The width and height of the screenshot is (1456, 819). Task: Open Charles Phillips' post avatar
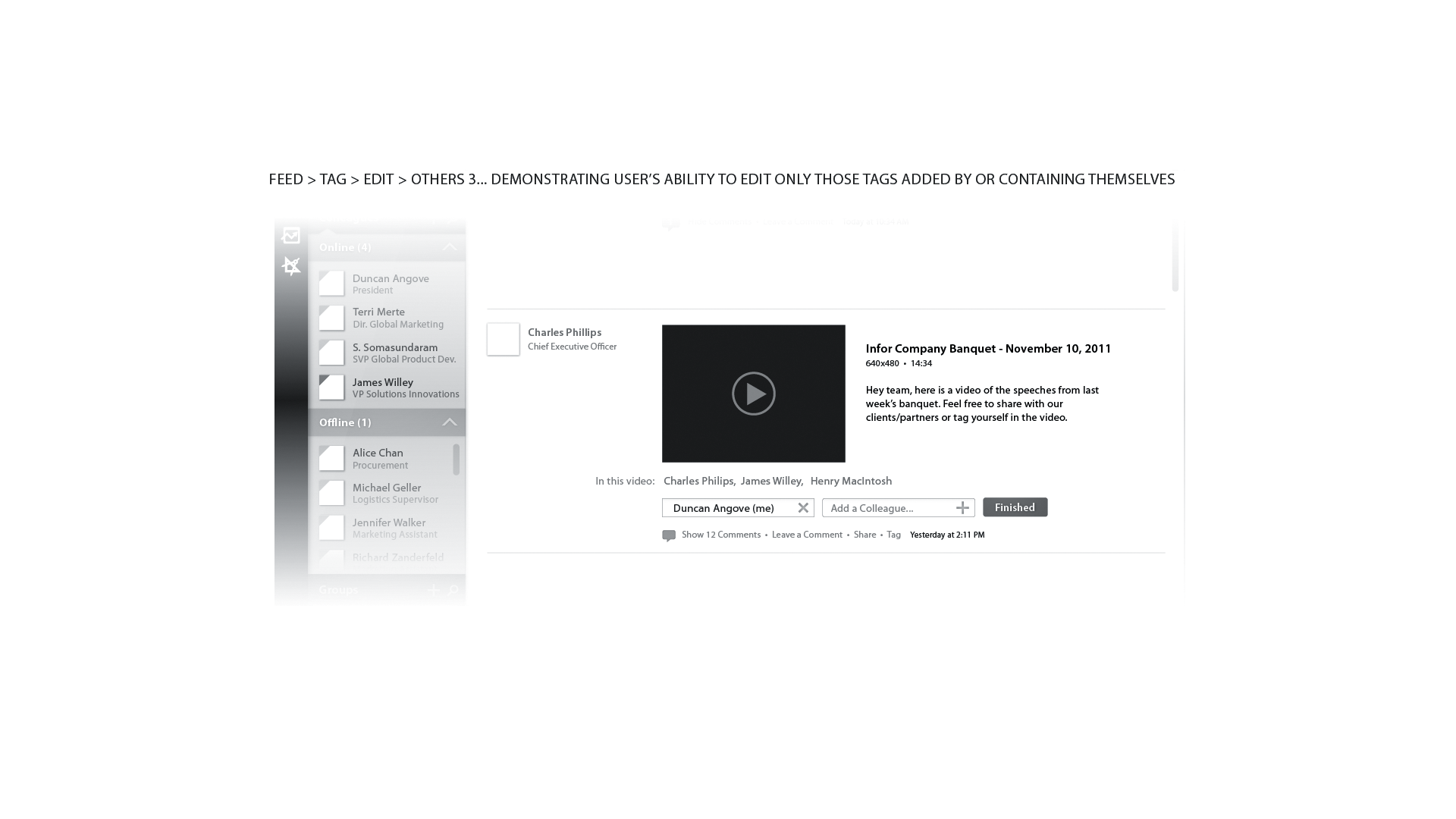click(x=503, y=340)
